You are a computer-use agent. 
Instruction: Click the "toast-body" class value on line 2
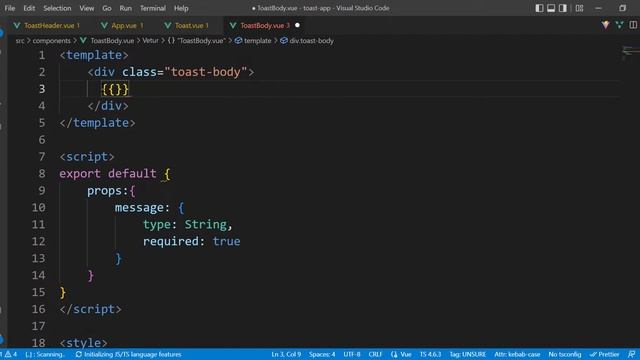(x=206, y=72)
